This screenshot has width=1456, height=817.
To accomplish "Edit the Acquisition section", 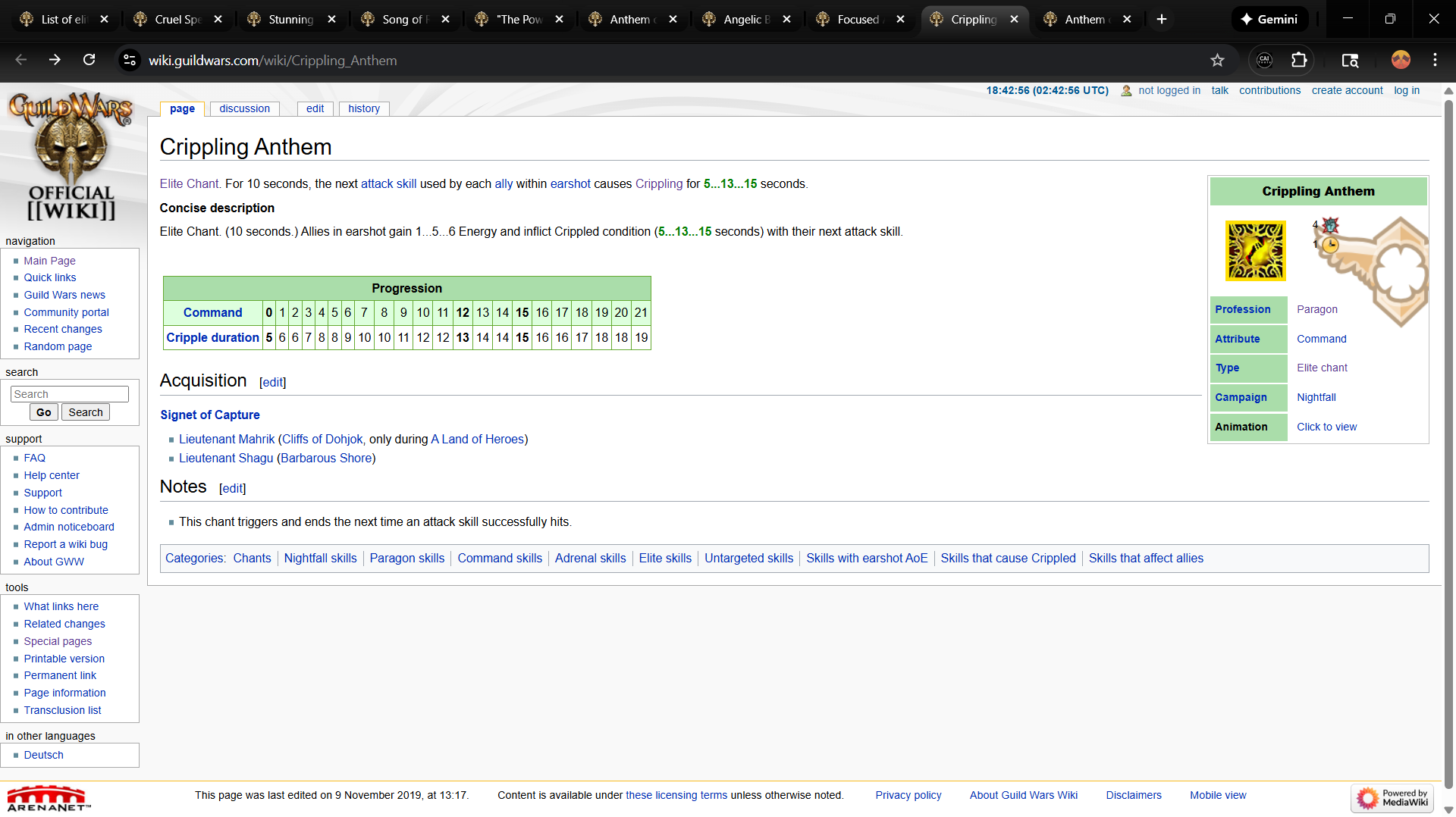I will coord(272,382).
